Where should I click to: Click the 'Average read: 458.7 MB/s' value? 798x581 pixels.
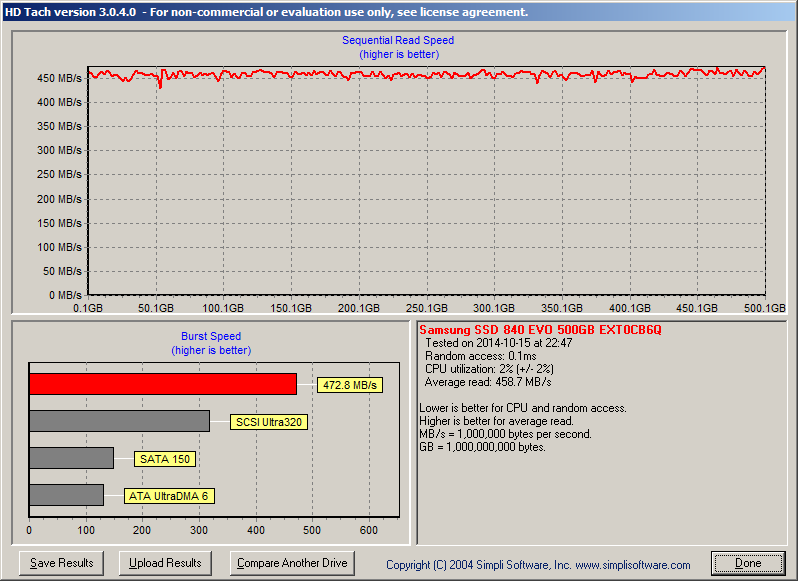click(488, 382)
